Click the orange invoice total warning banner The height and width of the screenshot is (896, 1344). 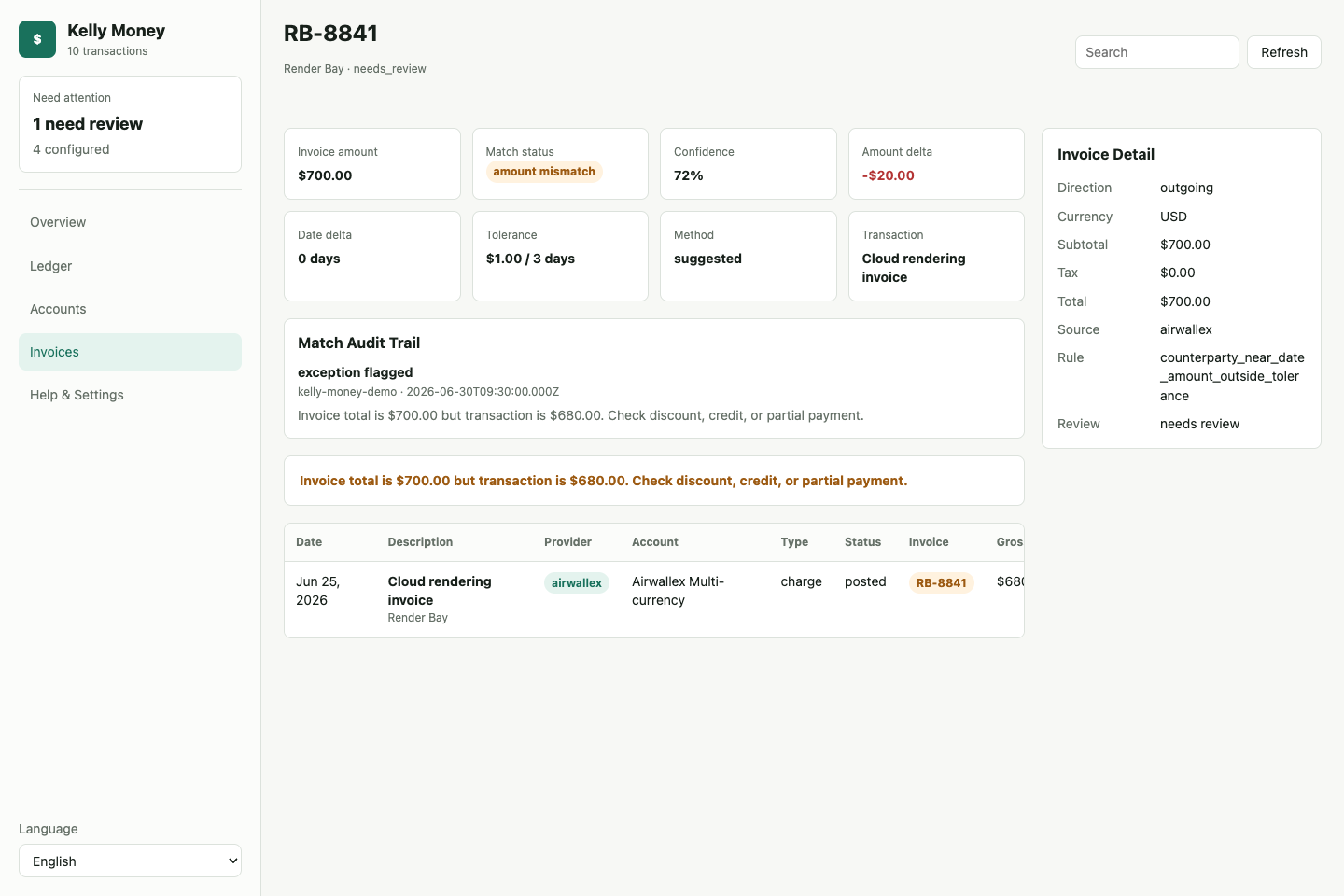(654, 481)
